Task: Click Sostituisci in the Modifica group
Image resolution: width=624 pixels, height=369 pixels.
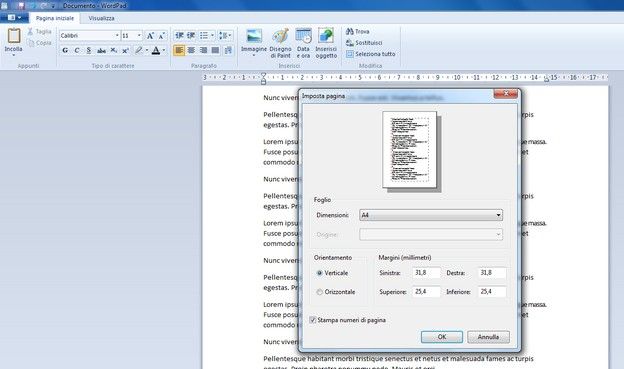Action: click(364, 43)
